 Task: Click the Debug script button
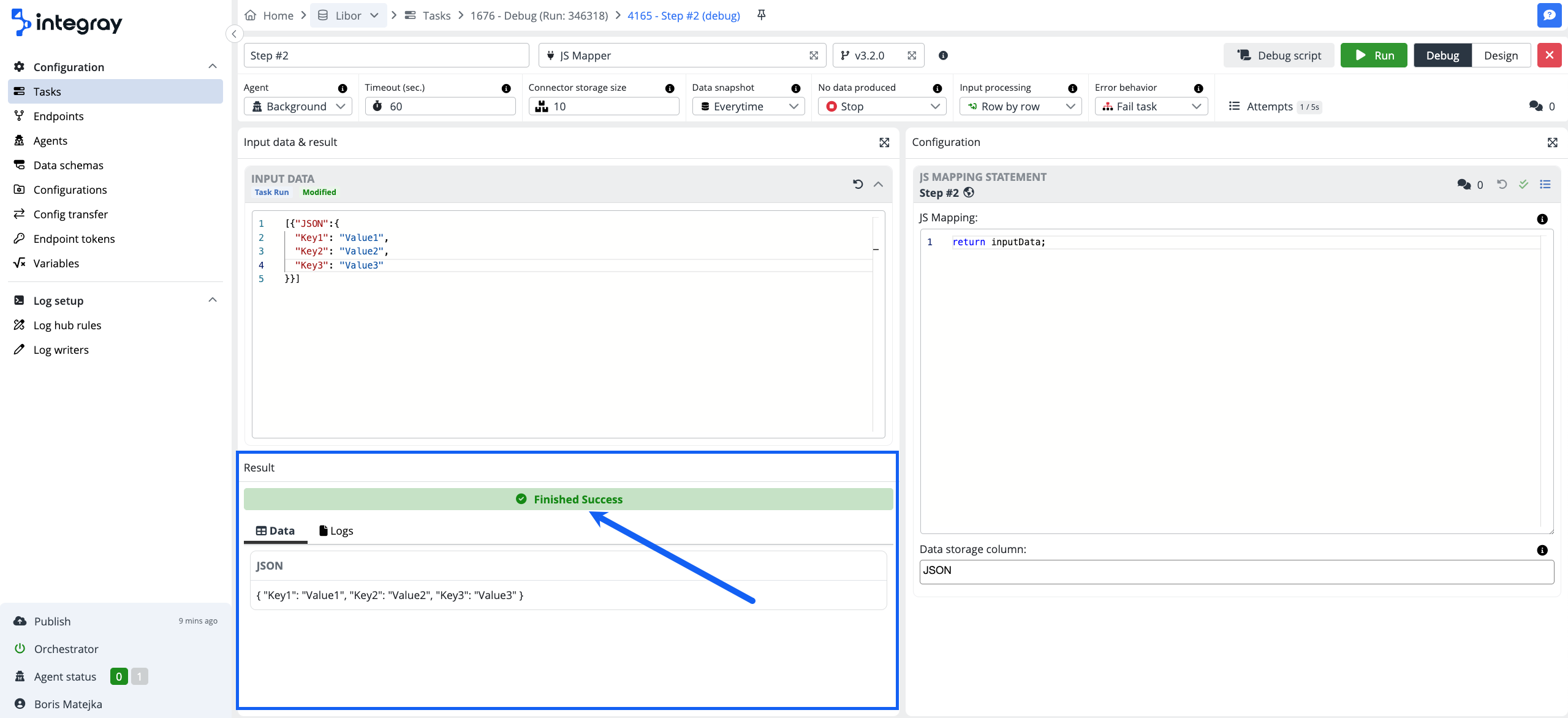pos(1279,55)
